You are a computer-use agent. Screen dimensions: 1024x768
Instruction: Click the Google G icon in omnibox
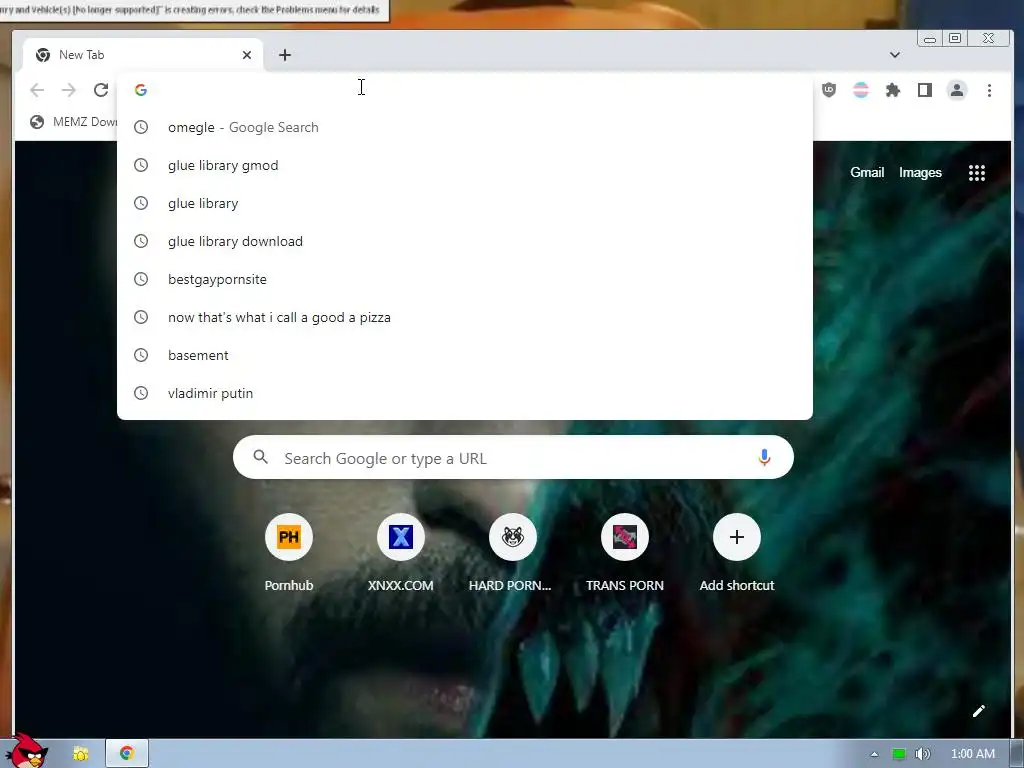140,90
